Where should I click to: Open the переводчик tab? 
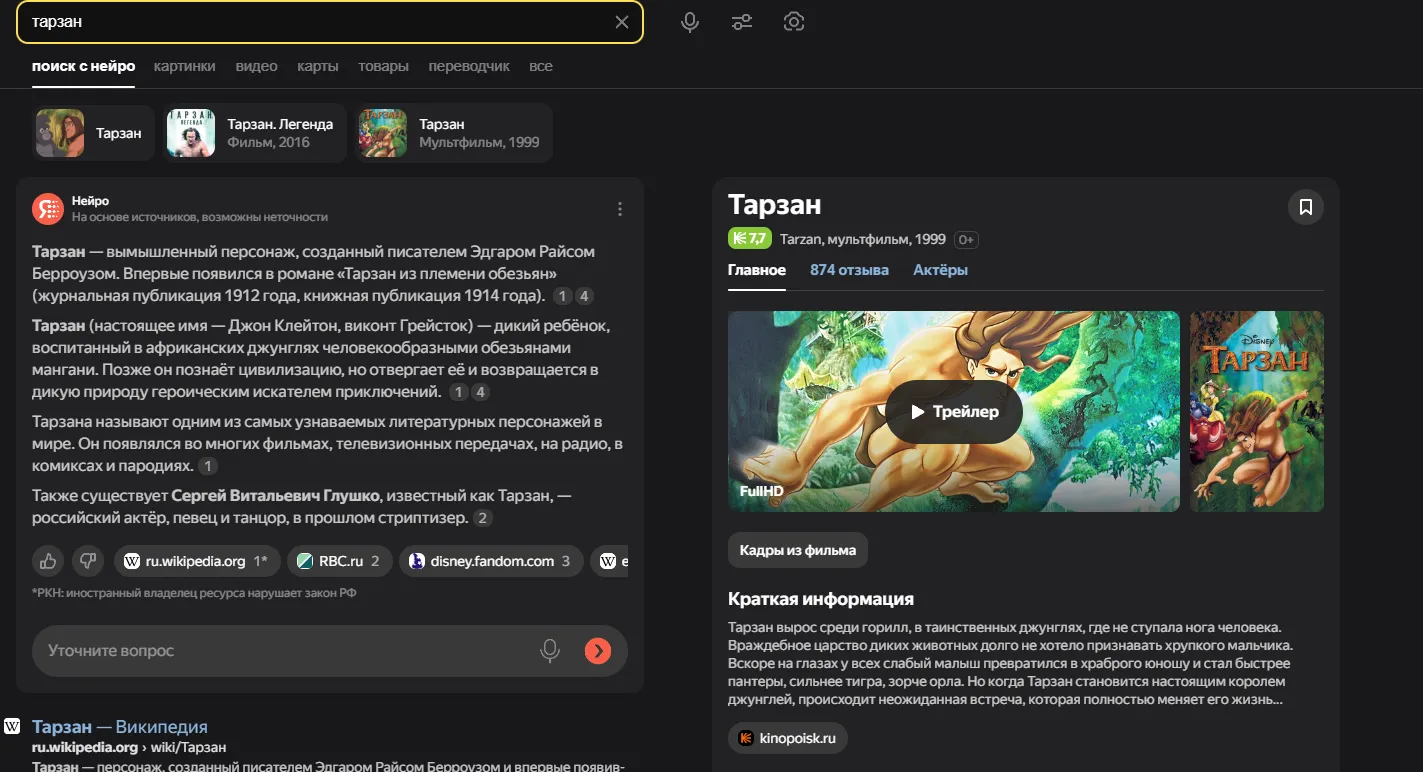click(469, 66)
